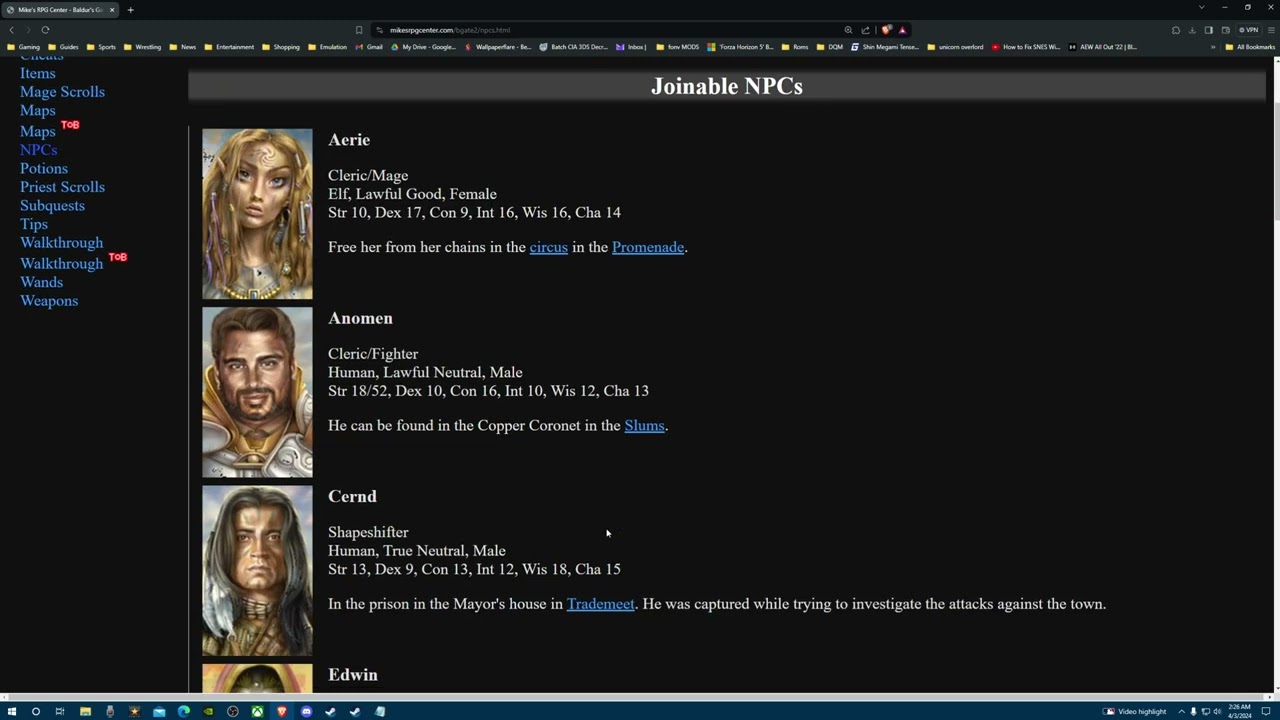
Task: Open the Brave Wallet icon
Action: [1226, 30]
